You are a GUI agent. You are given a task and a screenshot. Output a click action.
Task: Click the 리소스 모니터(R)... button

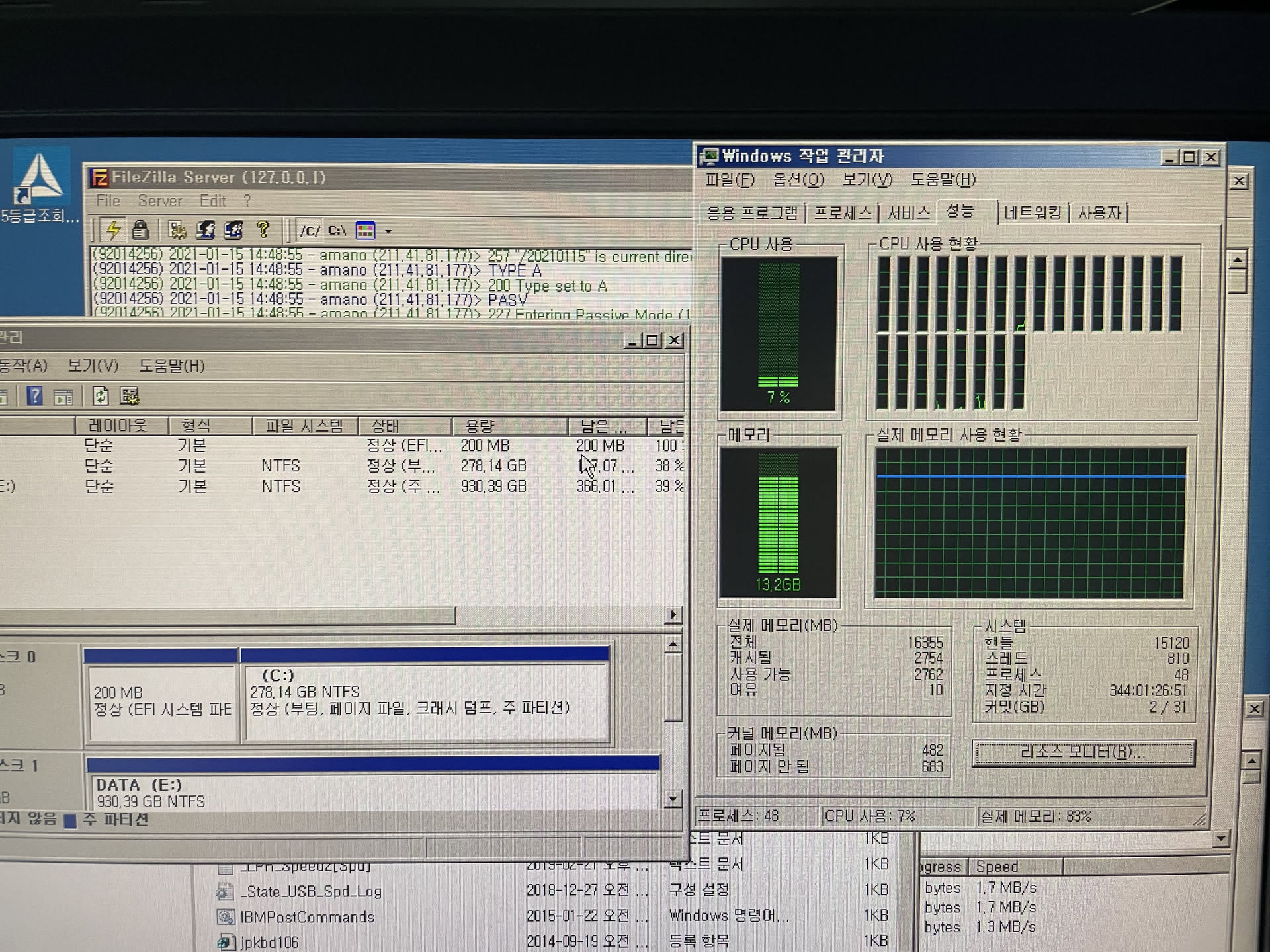pyautogui.click(x=1083, y=752)
